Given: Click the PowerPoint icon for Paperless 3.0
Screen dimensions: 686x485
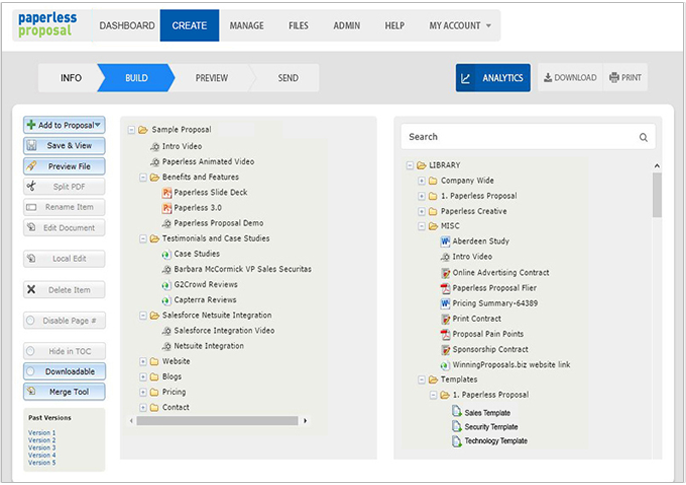Looking at the screenshot, I should point(167,208).
